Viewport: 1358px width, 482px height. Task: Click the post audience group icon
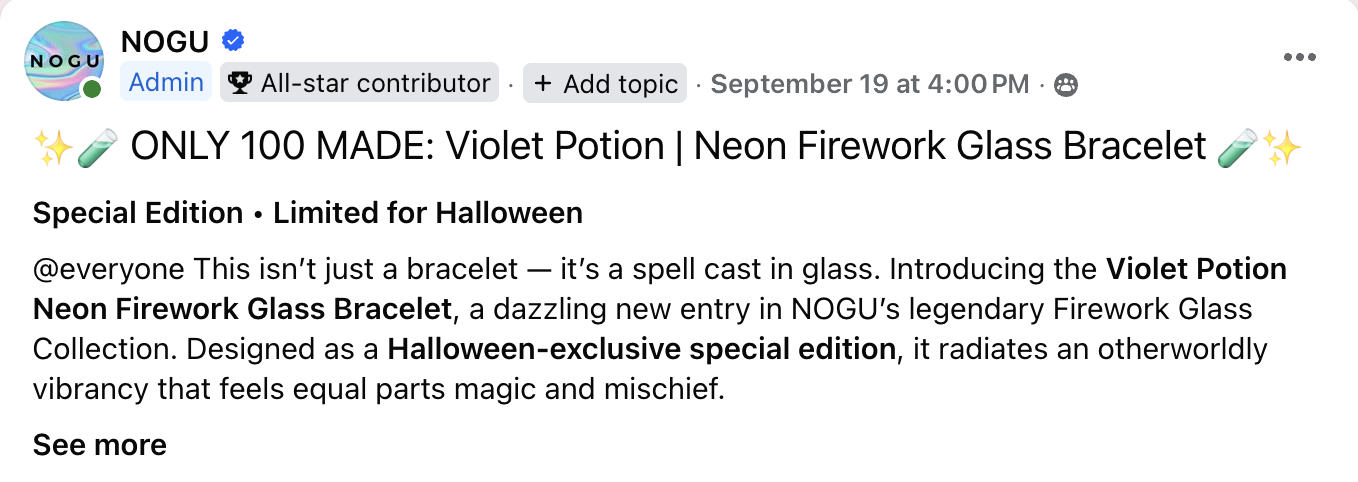(x=1066, y=84)
